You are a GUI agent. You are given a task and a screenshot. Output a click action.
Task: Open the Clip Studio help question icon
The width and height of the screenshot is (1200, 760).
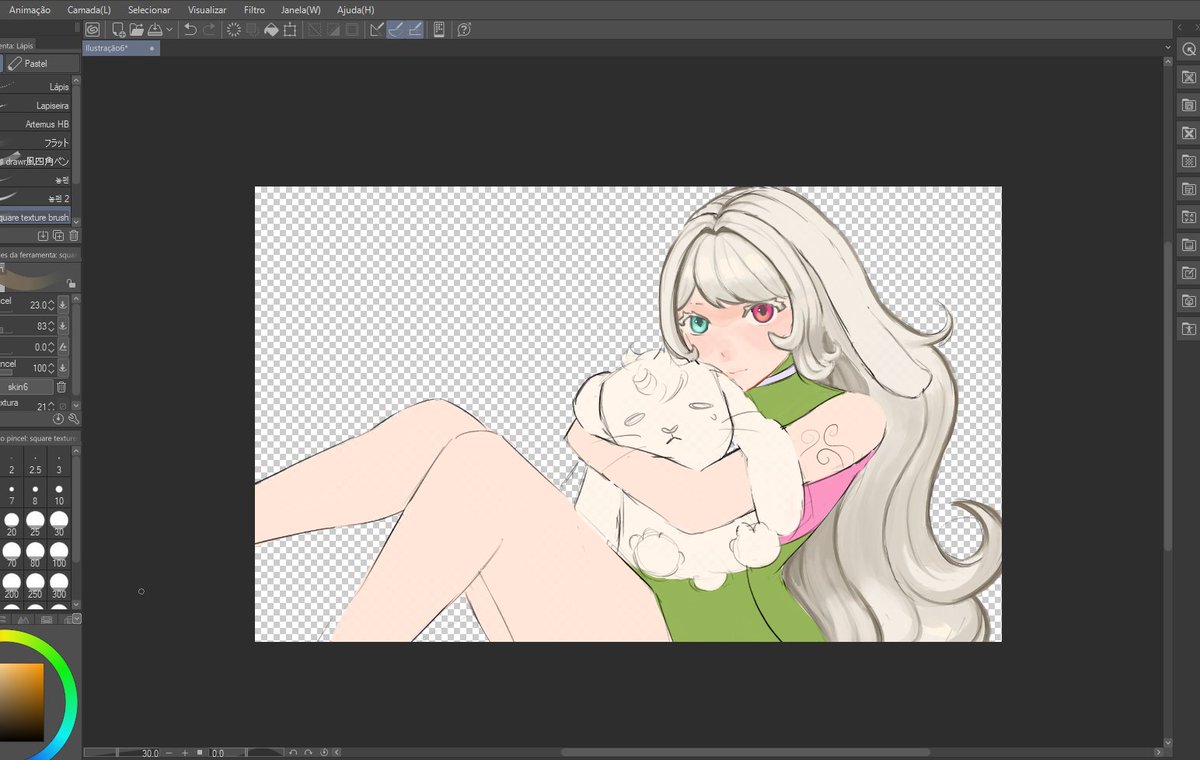[464, 30]
